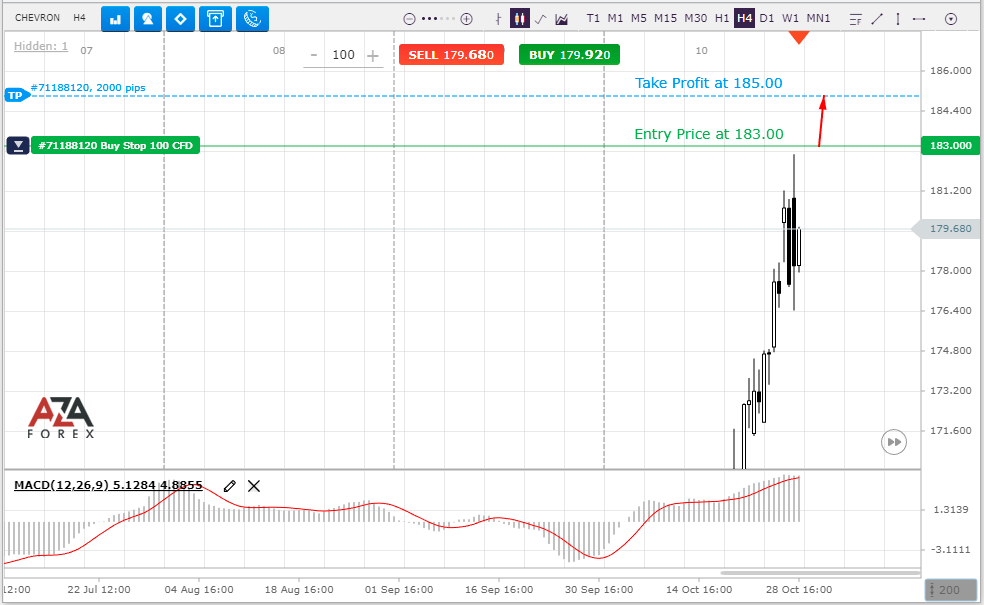Click the upload-arrow box toolbar button

click(215, 19)
